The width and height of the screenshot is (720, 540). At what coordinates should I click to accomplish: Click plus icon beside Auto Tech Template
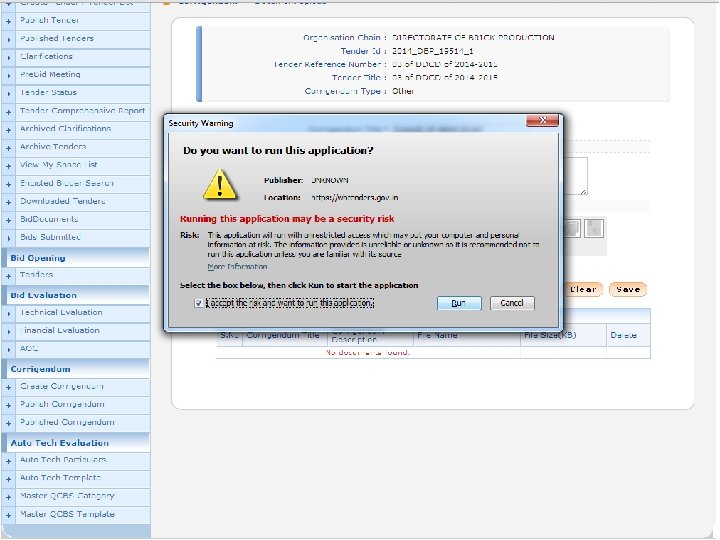click(x=8, y=479)
